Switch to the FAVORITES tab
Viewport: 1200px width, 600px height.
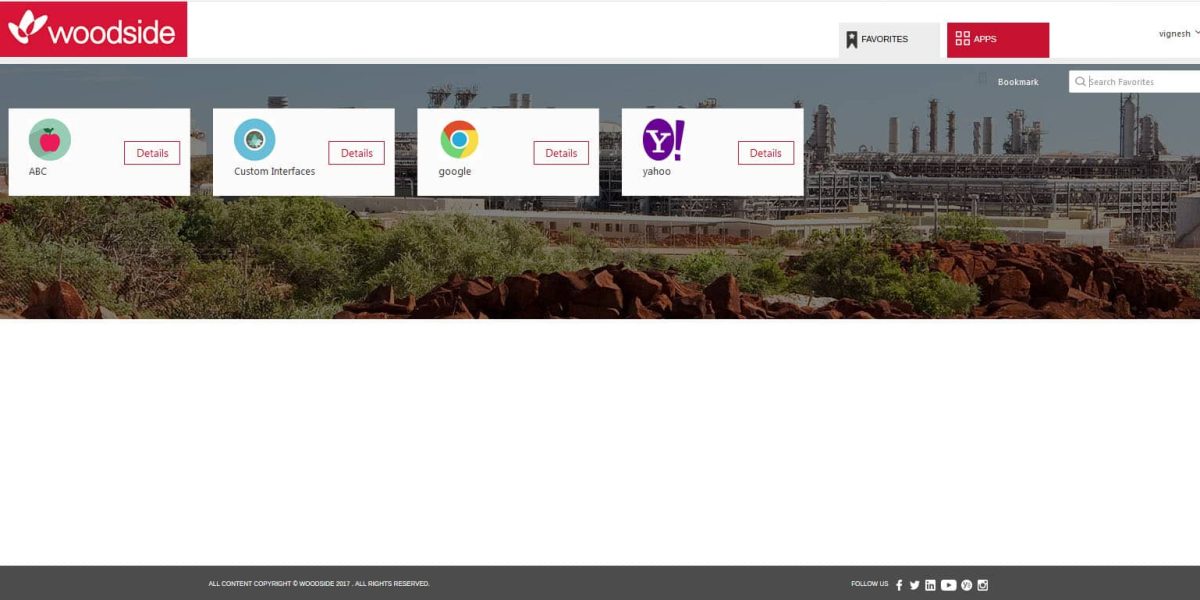tap(888, 39)
